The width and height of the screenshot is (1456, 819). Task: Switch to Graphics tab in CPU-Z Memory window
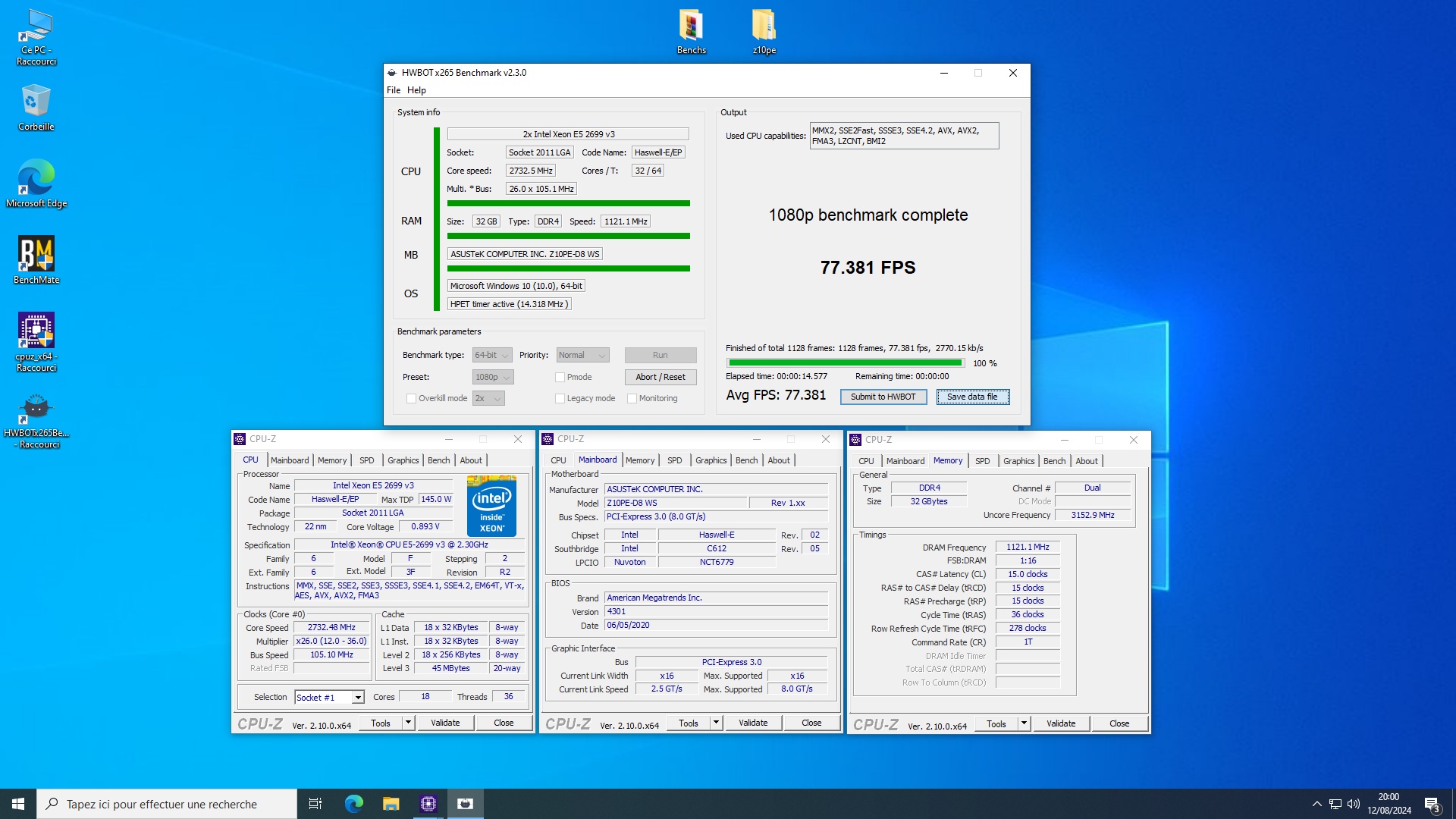point(1018,461)
